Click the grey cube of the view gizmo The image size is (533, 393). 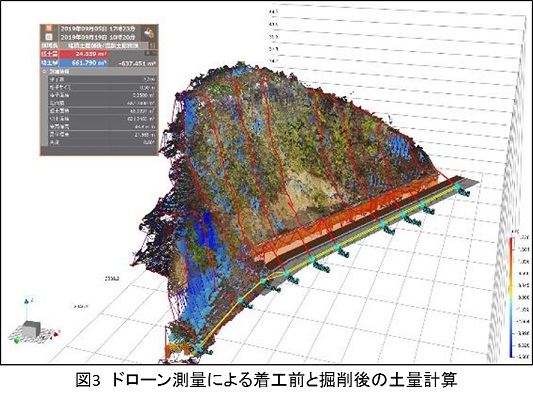[x=31, y=329]
